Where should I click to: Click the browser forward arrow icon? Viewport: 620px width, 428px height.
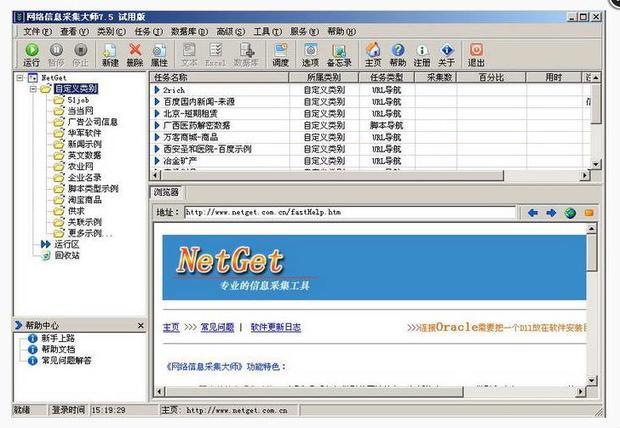551,213
